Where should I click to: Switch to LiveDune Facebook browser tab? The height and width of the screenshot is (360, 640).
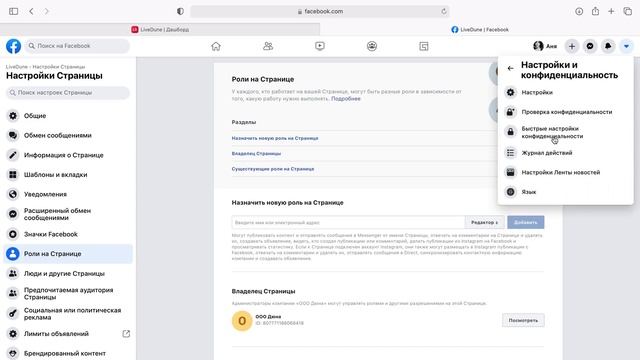pos(480,29)
